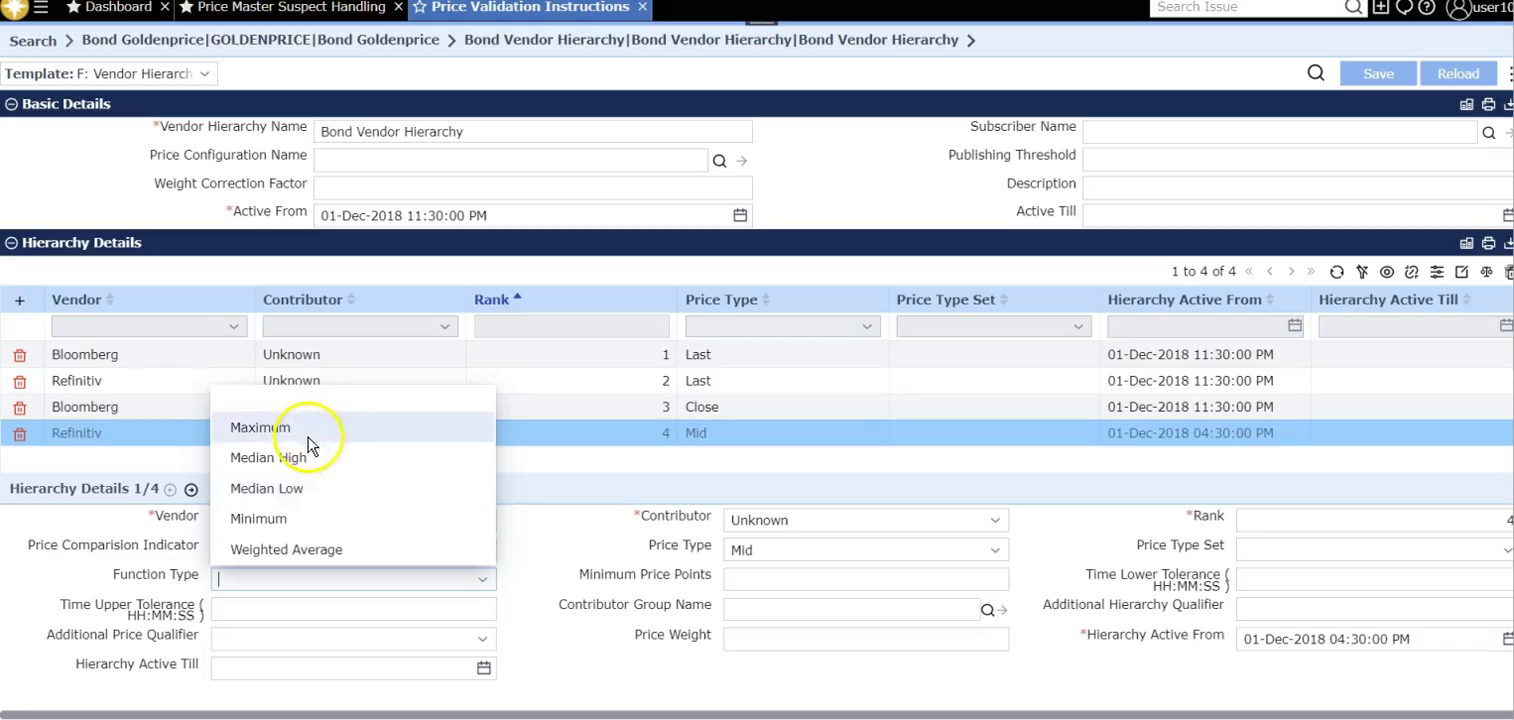Image resolution: width=1514 pixels, height=720 pixels.
Task: Open the chat bubble icon in header
Action: (x=1404, y=7)
